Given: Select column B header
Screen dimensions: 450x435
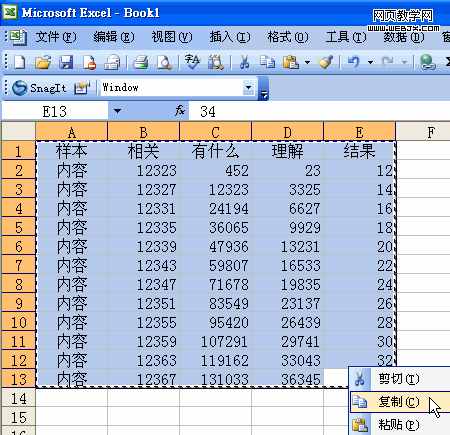Looking at the screenshot, I should click(x=144, y=132).
